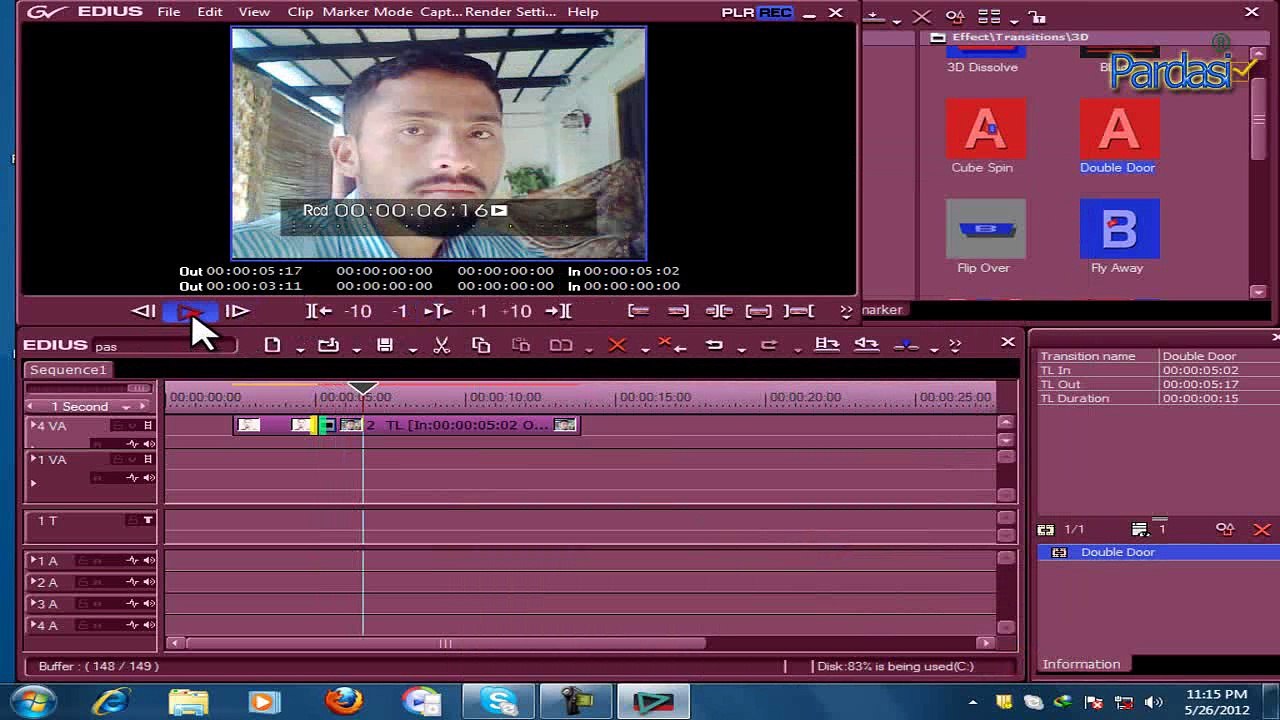This screenshot has width=1280, height=720.
Task: Select the Flip Over transition
Action: coord(985,236)
